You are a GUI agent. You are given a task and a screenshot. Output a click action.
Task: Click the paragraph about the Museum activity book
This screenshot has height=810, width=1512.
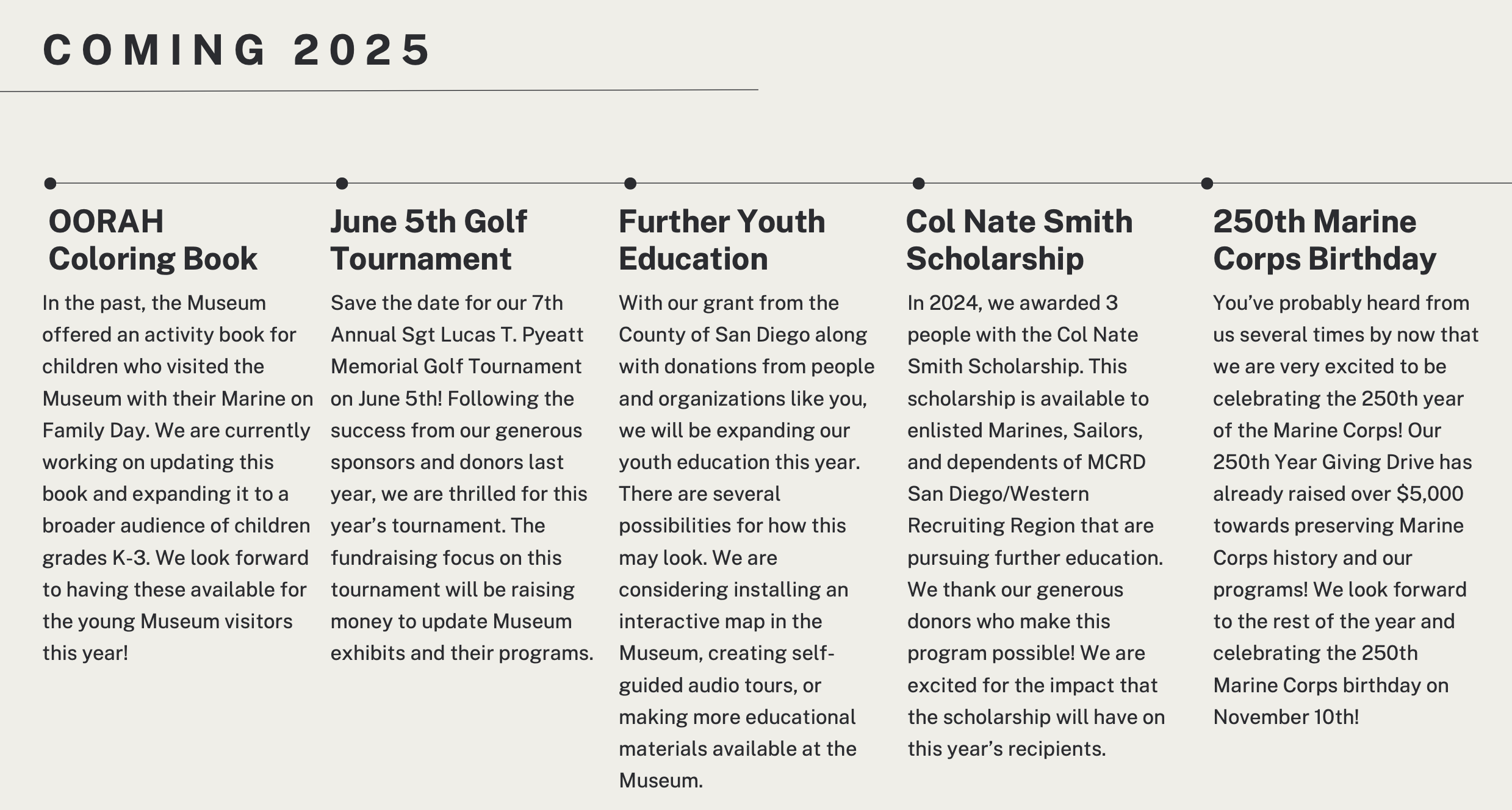(x=176, y=478)
